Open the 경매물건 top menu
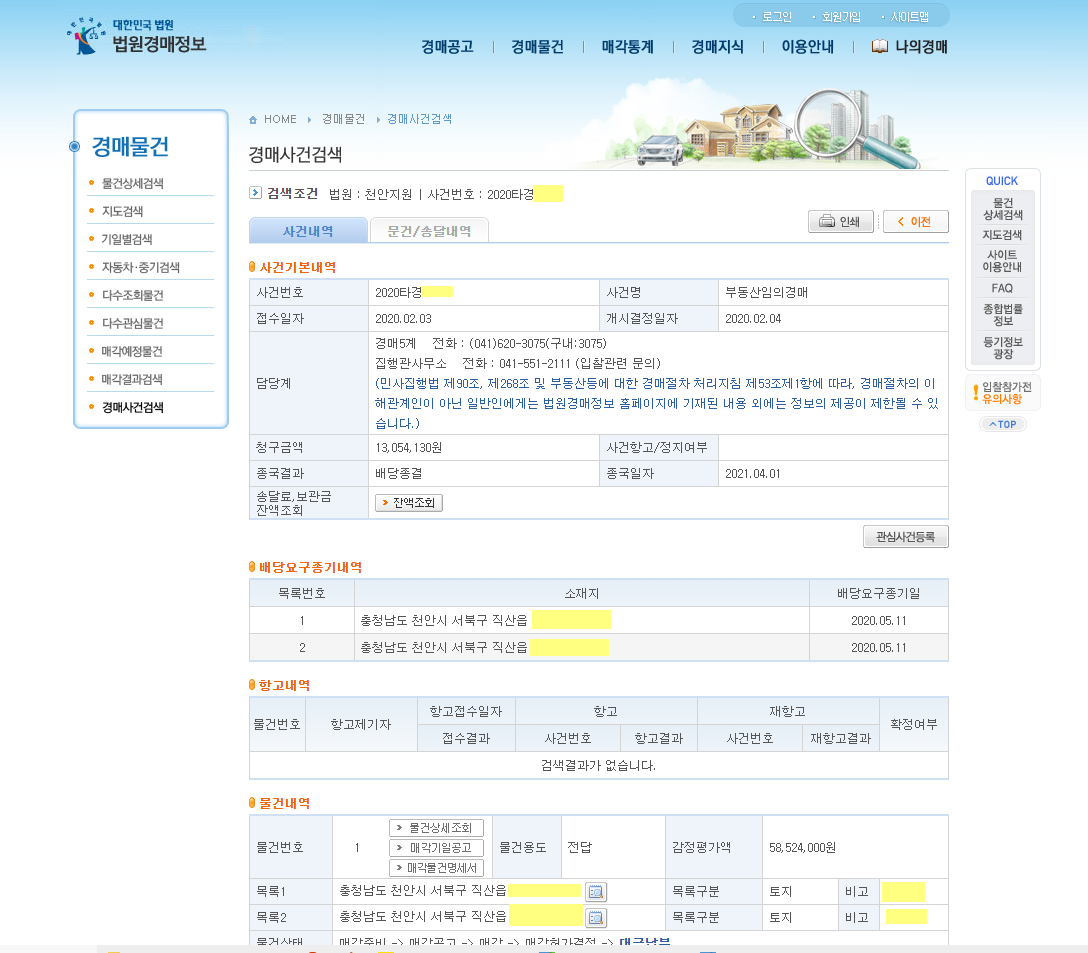The width and height of the screenshot is (1088, 953). coord(538,47)
